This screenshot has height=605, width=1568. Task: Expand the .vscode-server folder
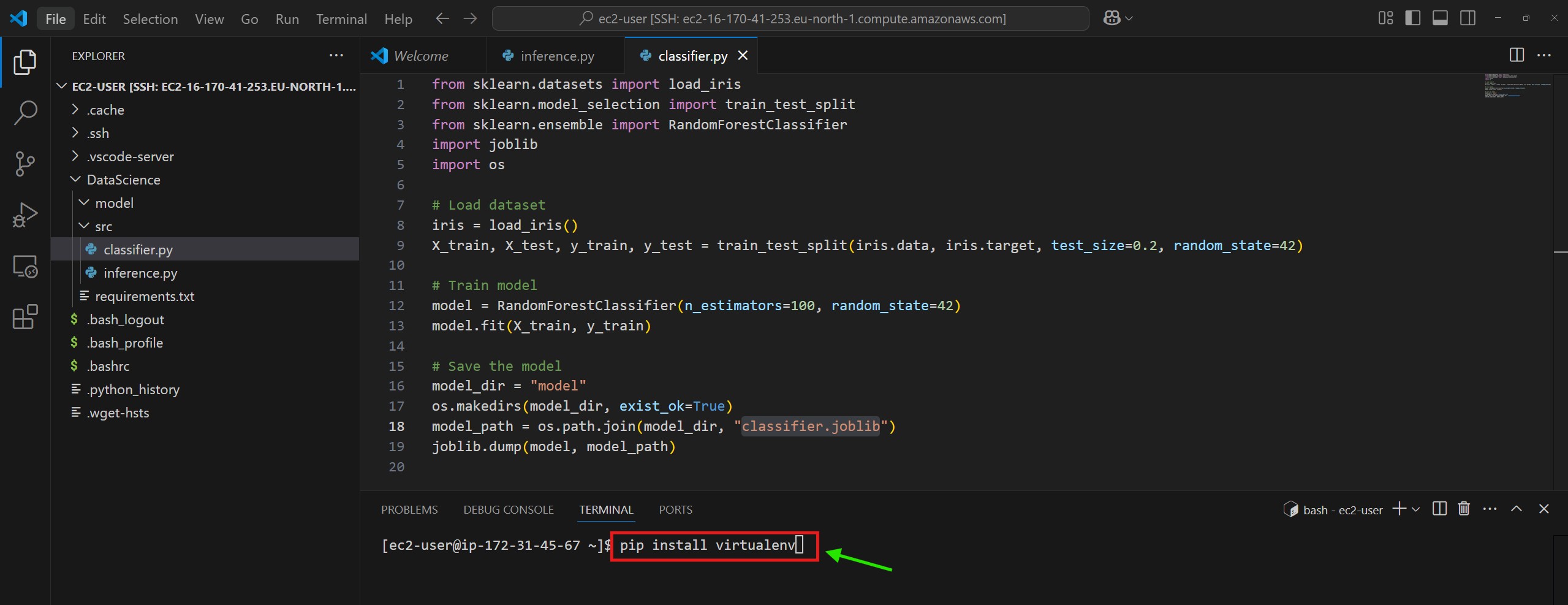click(130, 156)
